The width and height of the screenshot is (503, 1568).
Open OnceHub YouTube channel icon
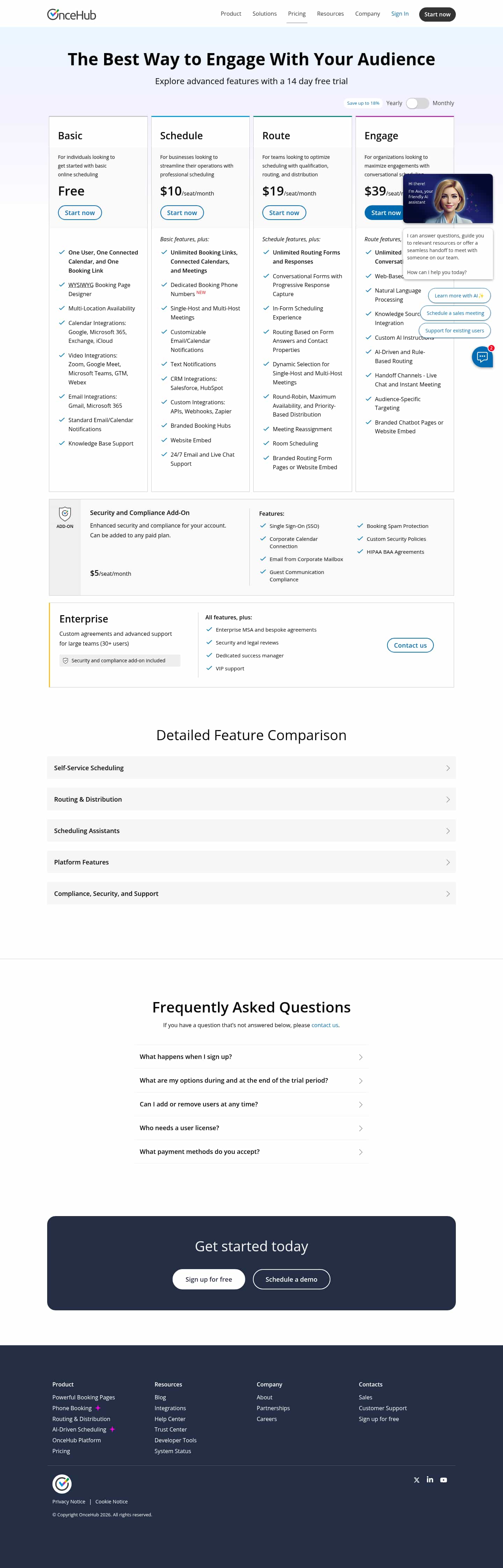[443, 1480]
